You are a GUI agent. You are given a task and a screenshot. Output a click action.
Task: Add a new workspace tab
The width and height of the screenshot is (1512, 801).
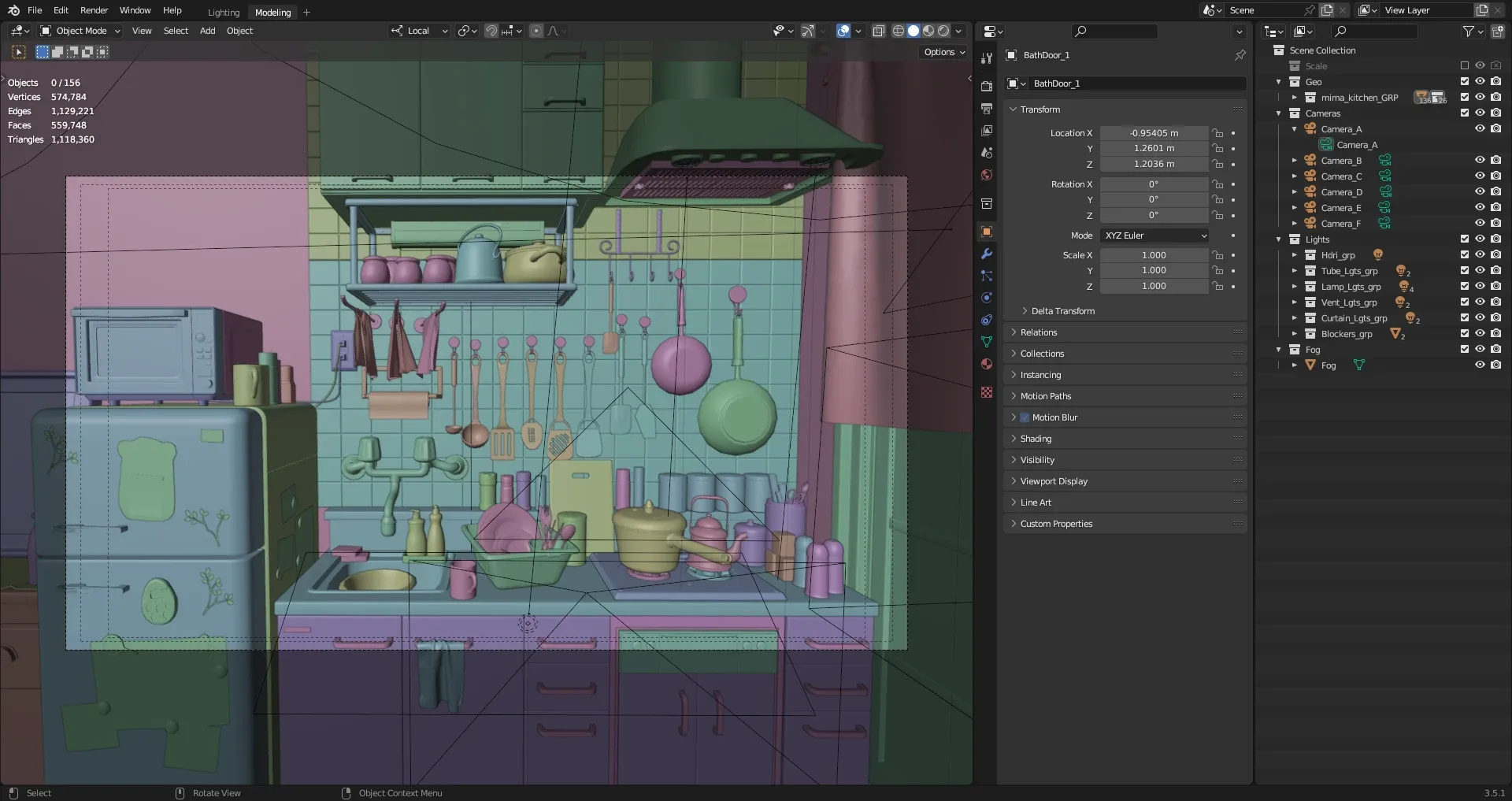click(306, 12)
